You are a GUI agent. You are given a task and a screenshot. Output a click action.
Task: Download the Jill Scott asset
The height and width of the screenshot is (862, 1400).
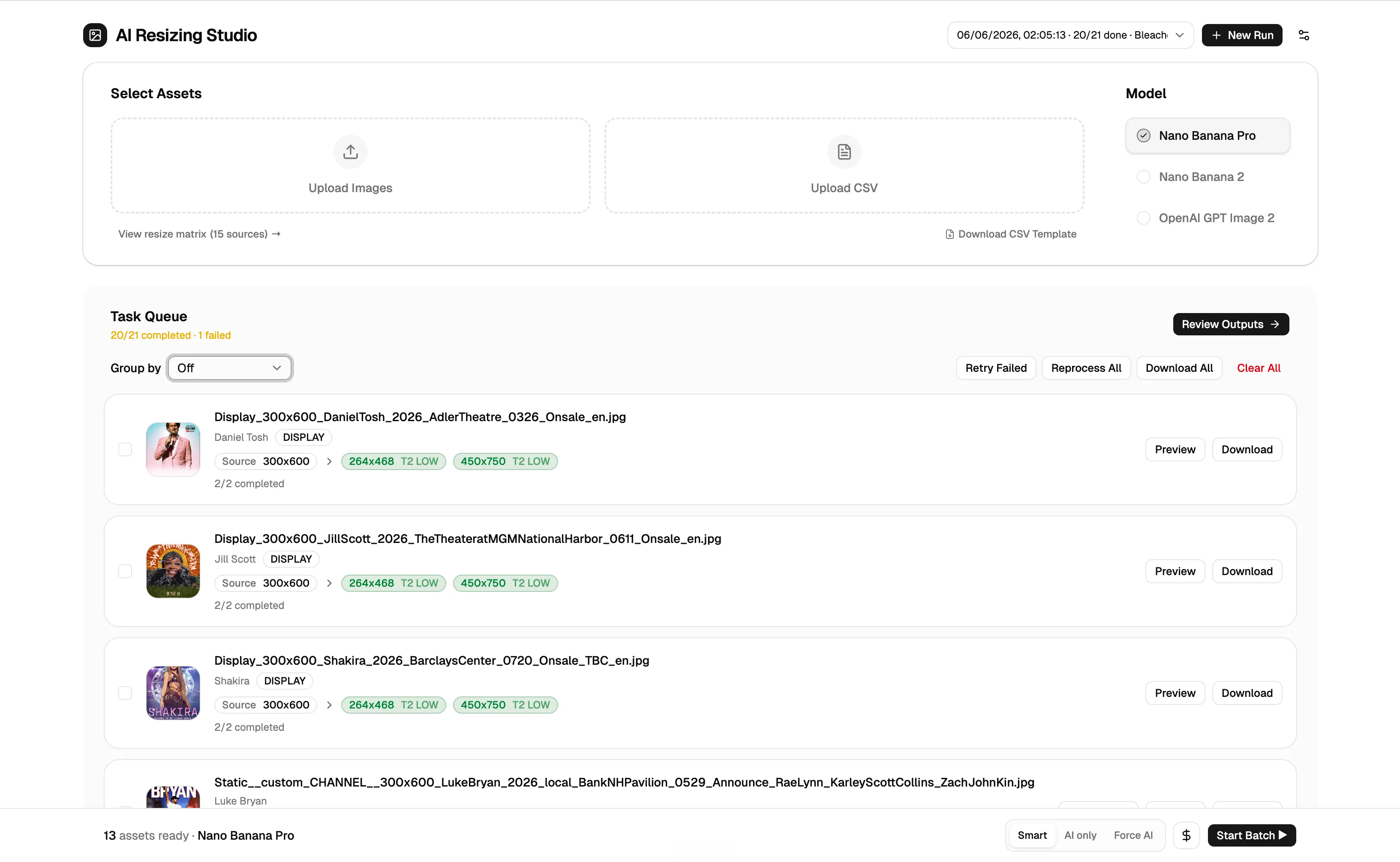[x=1247, y=571]
